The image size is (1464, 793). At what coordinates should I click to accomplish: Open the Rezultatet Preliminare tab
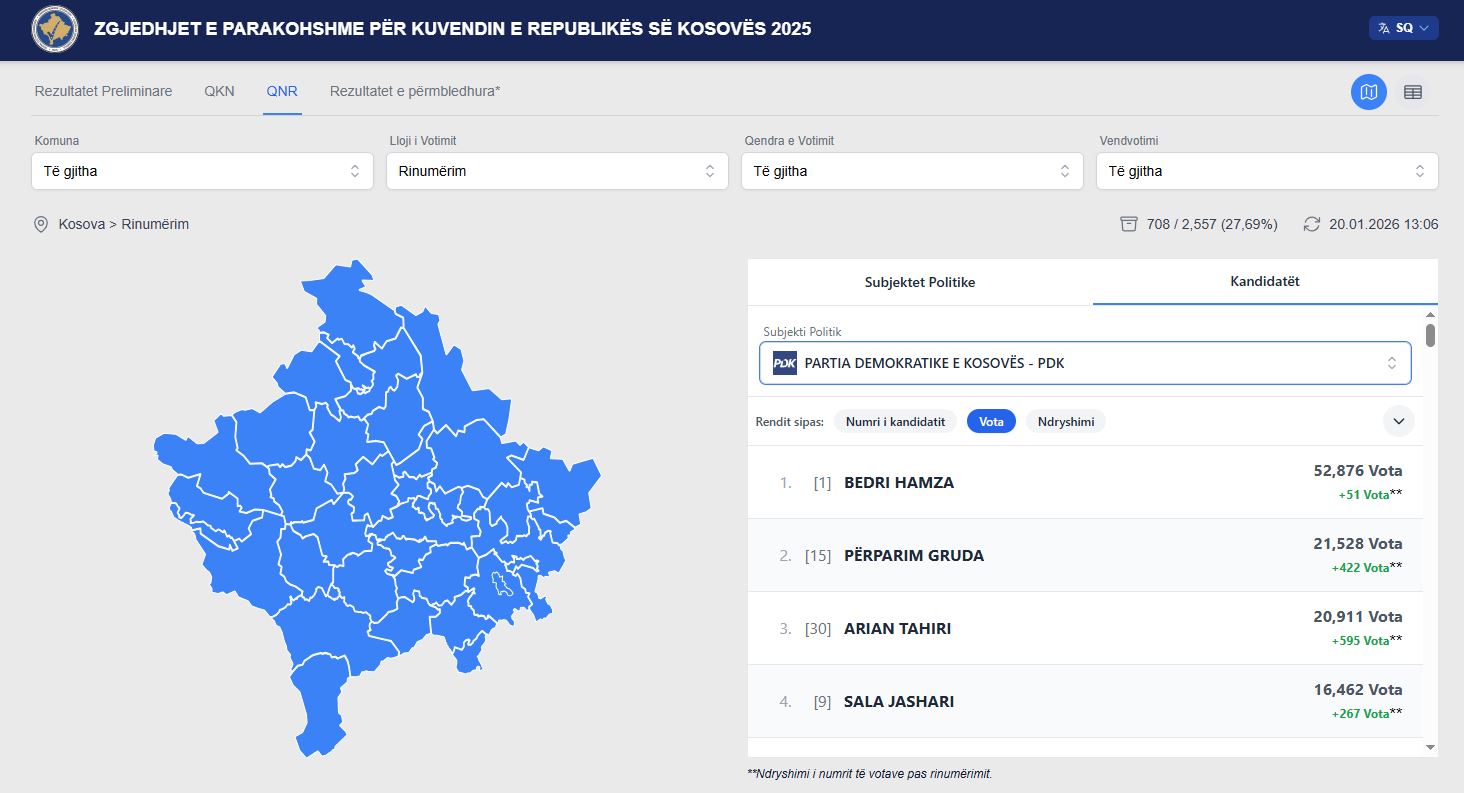[103, 91]
